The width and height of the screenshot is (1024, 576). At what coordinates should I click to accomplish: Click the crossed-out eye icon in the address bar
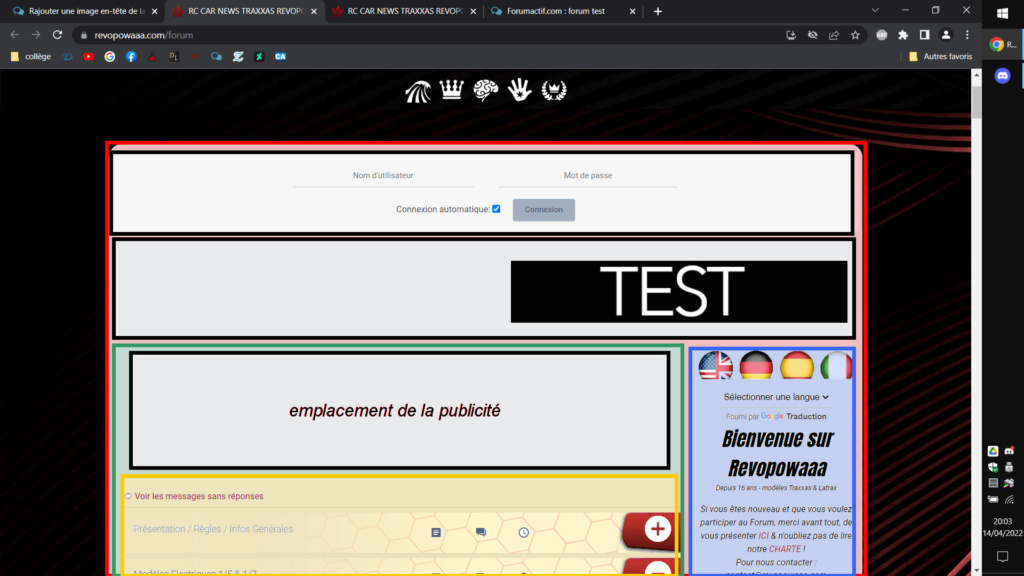coord(812,35)
